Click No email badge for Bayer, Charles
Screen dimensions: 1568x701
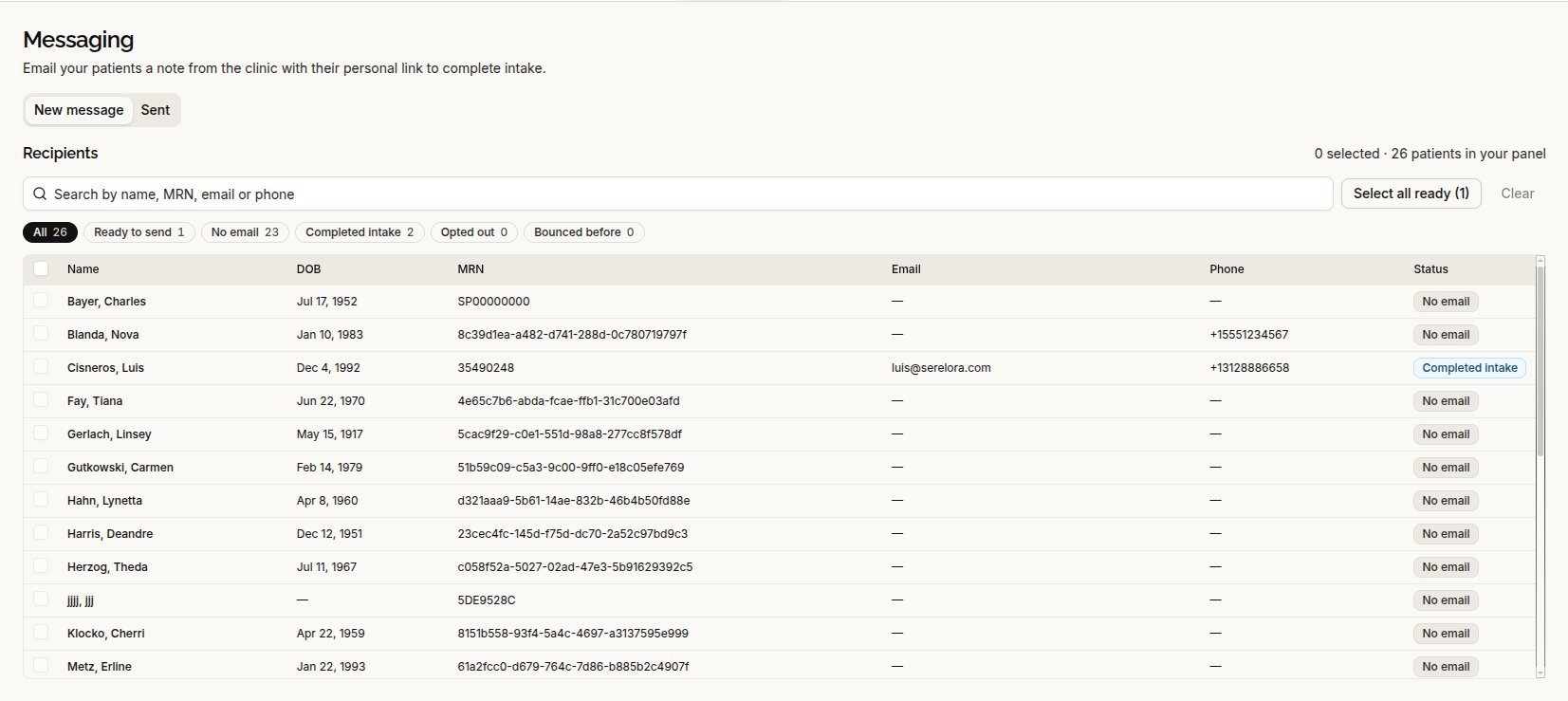pyautogui.click(x=1446, y=302)
